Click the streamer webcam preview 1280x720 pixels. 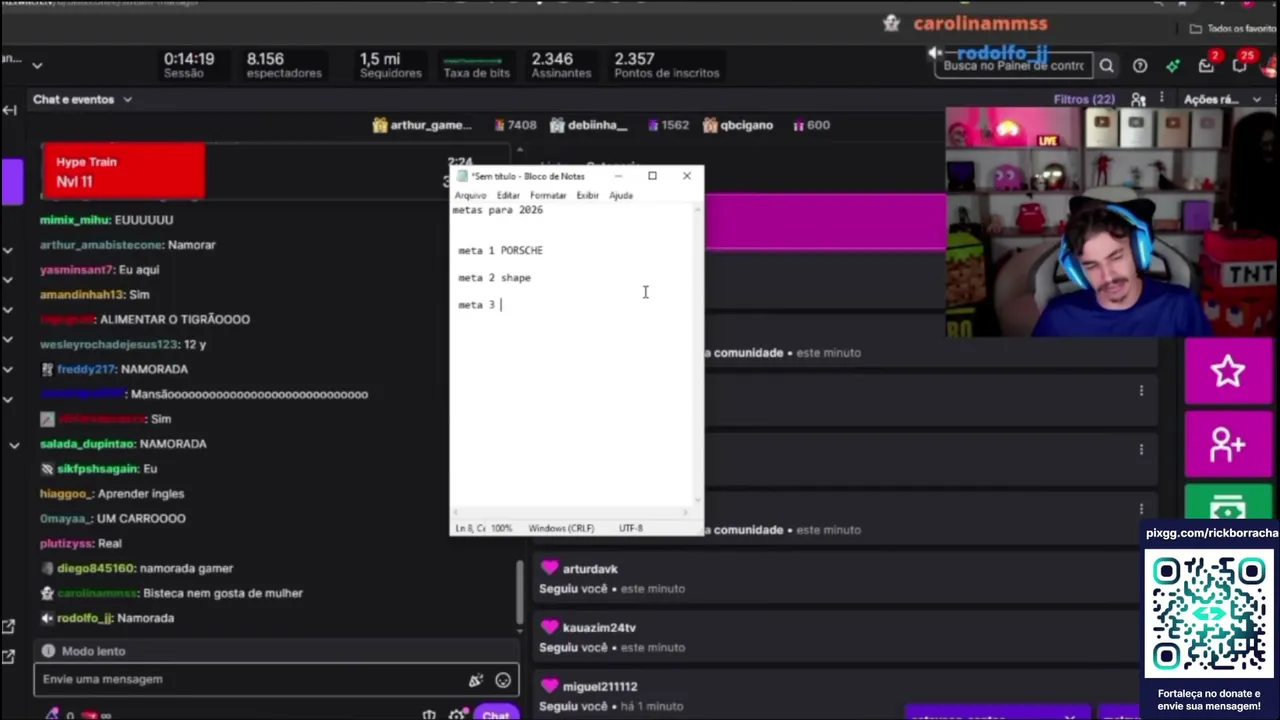click(1113, 222)
